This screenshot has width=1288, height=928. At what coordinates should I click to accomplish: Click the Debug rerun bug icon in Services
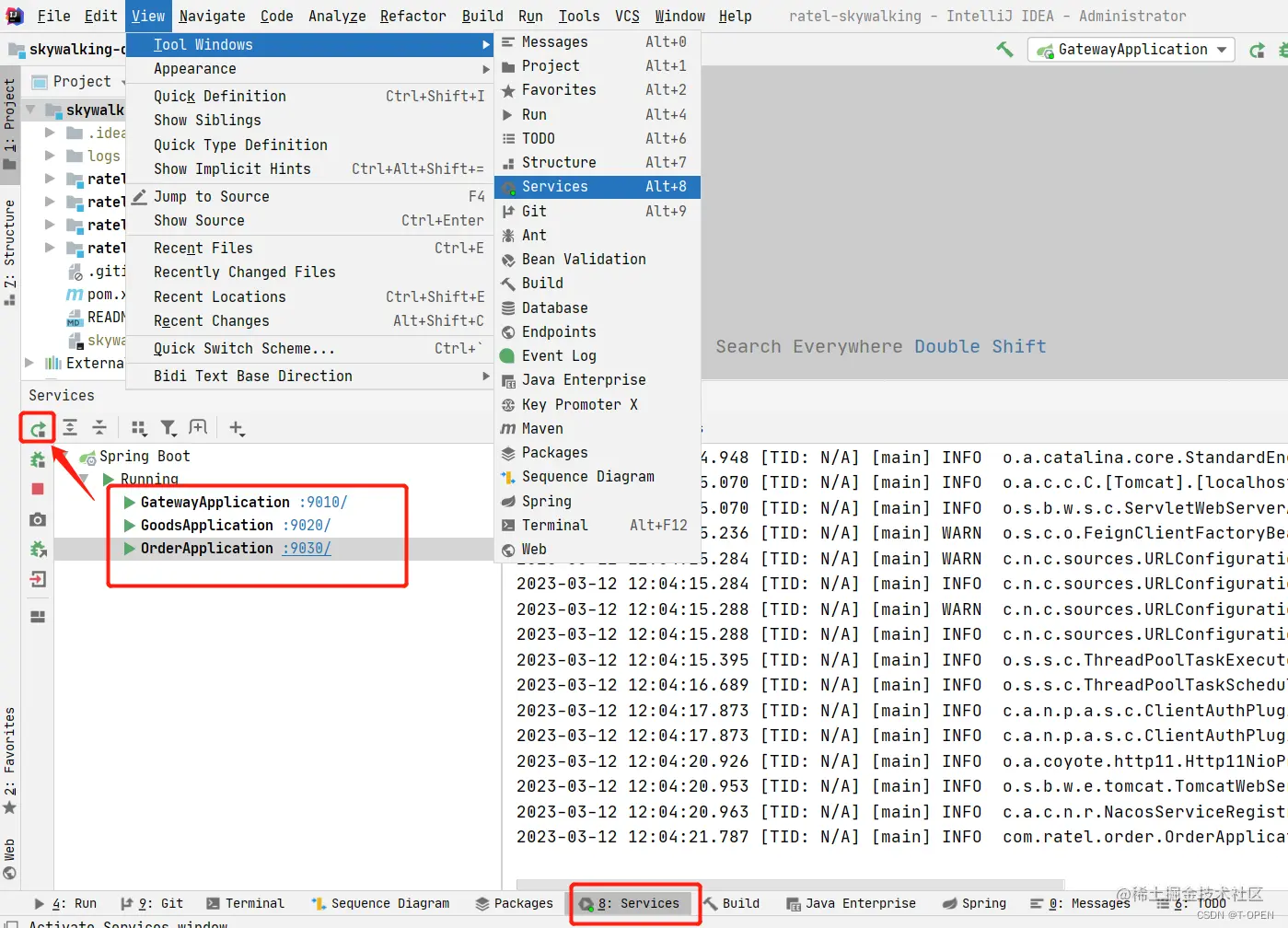tap(38, 458)
